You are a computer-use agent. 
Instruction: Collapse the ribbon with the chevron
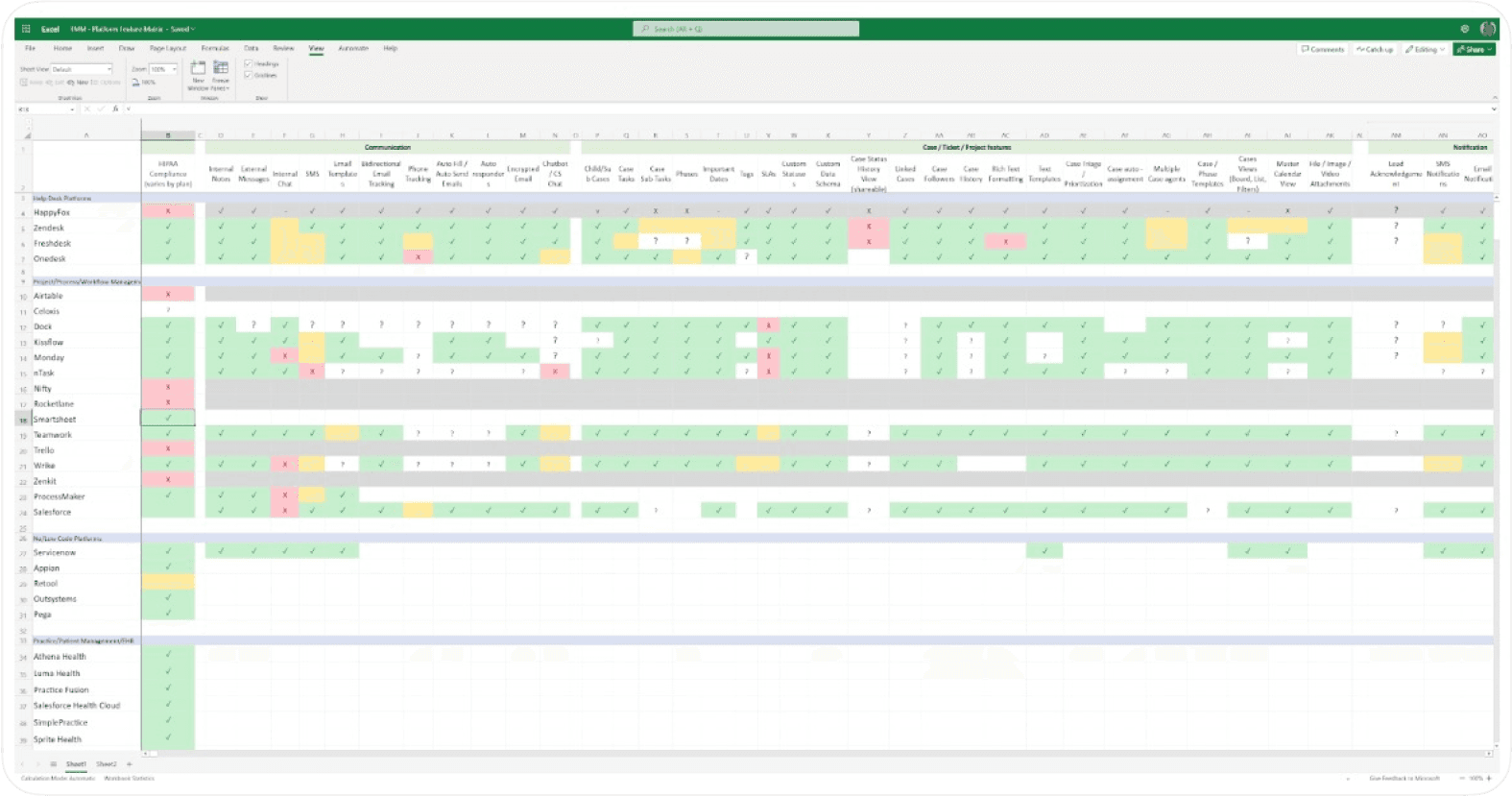point(1494,98)
